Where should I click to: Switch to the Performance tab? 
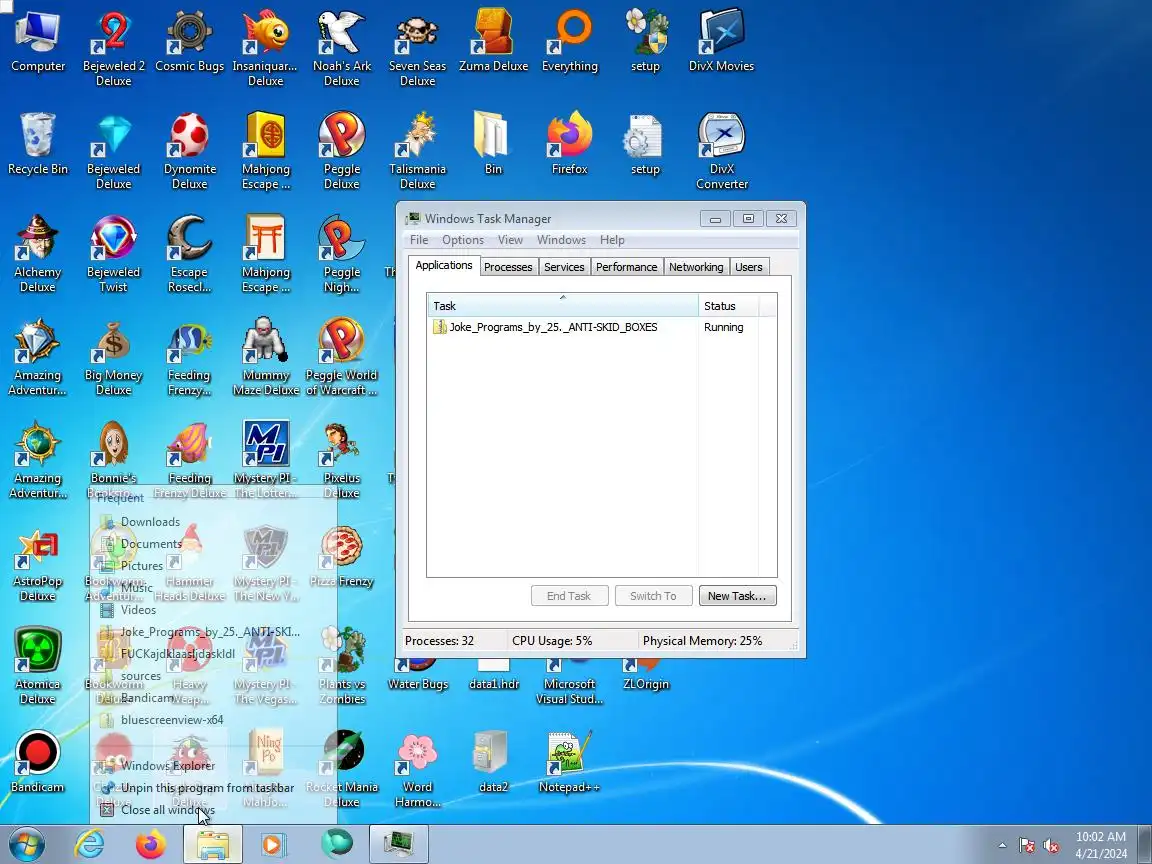coord(627,267)
